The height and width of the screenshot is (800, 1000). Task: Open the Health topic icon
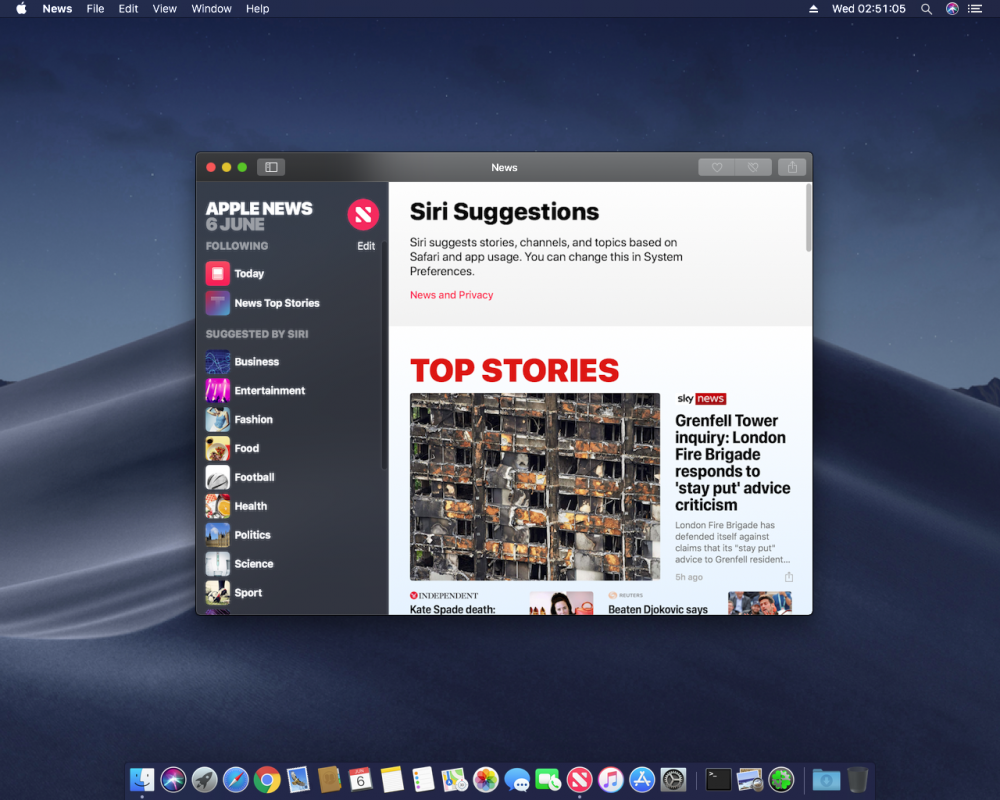tap(217, 506)
